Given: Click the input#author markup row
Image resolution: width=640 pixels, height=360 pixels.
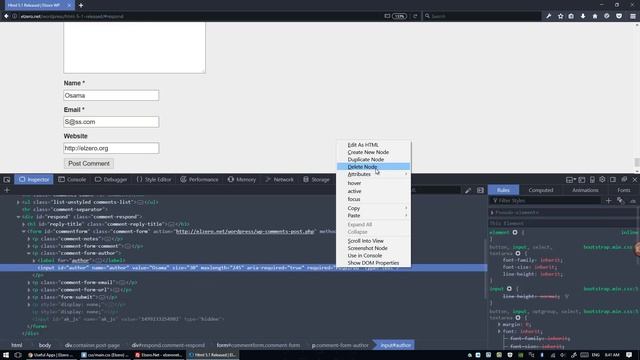Looking at the screenshot, I should pos(243,268).
